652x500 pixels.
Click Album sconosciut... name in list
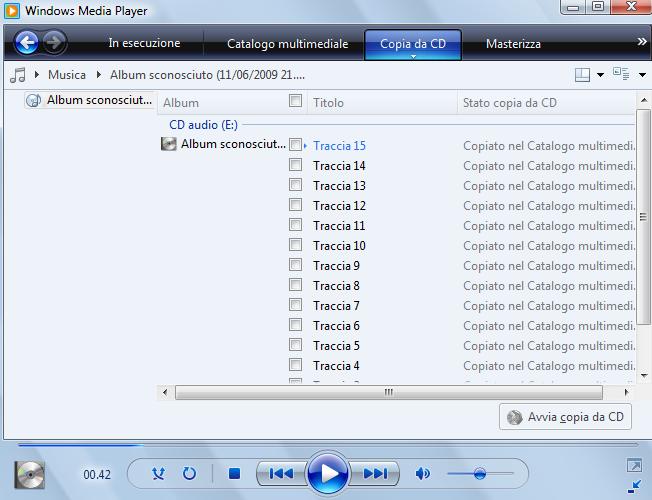[233, 144]
